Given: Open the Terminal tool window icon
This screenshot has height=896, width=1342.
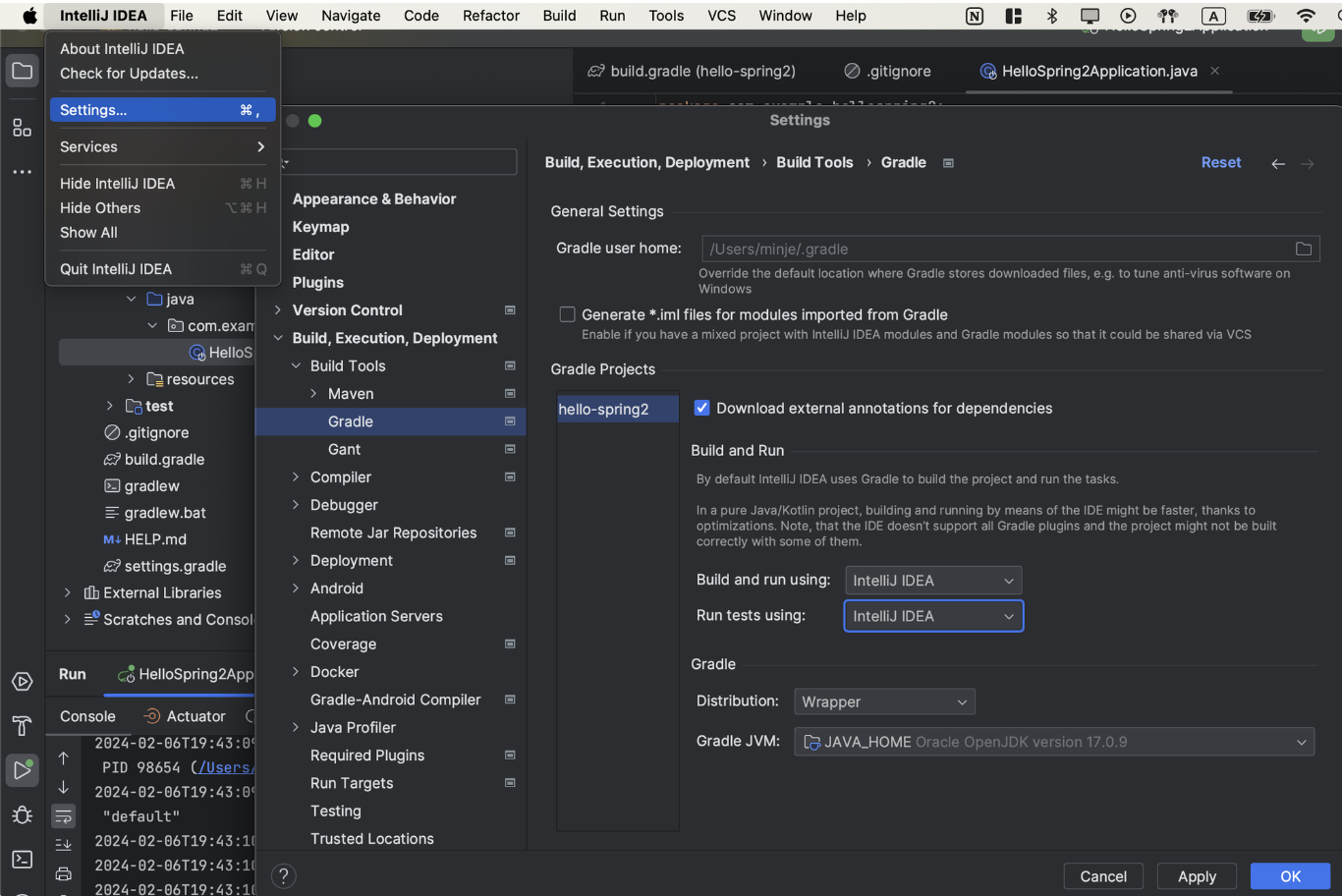Looking at the screenshot, I should tap(22, 860).
